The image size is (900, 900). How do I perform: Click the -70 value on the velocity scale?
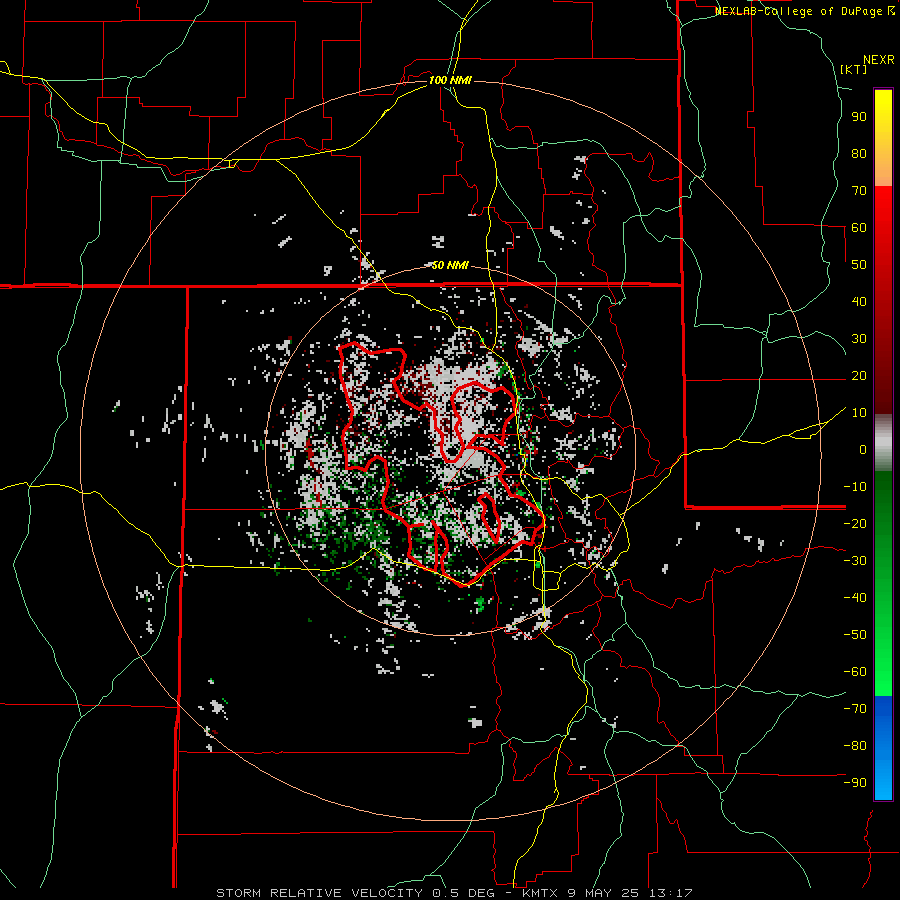[x=855, y=709]
